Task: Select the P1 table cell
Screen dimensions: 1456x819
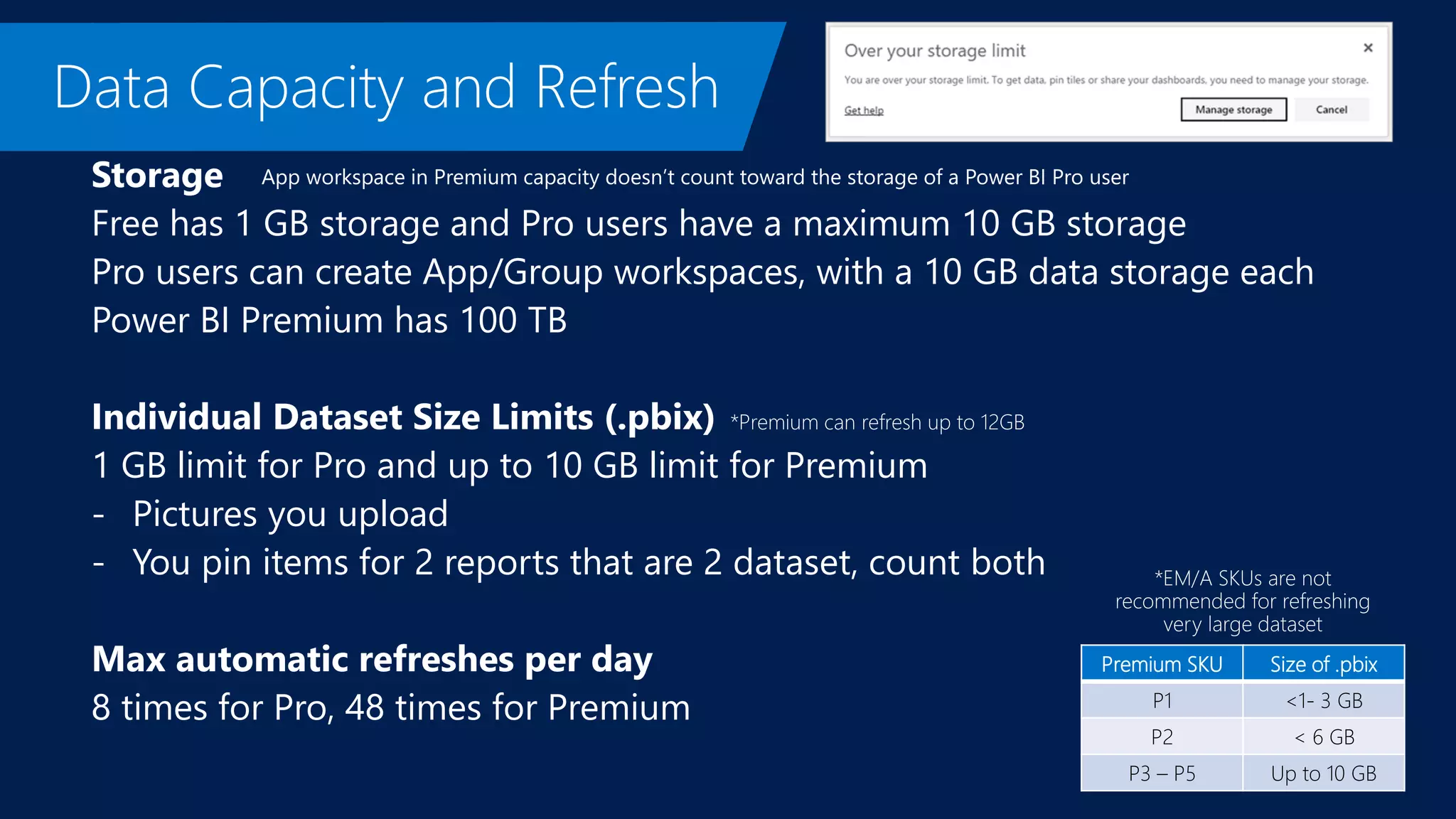Action: coord(1162,700)
